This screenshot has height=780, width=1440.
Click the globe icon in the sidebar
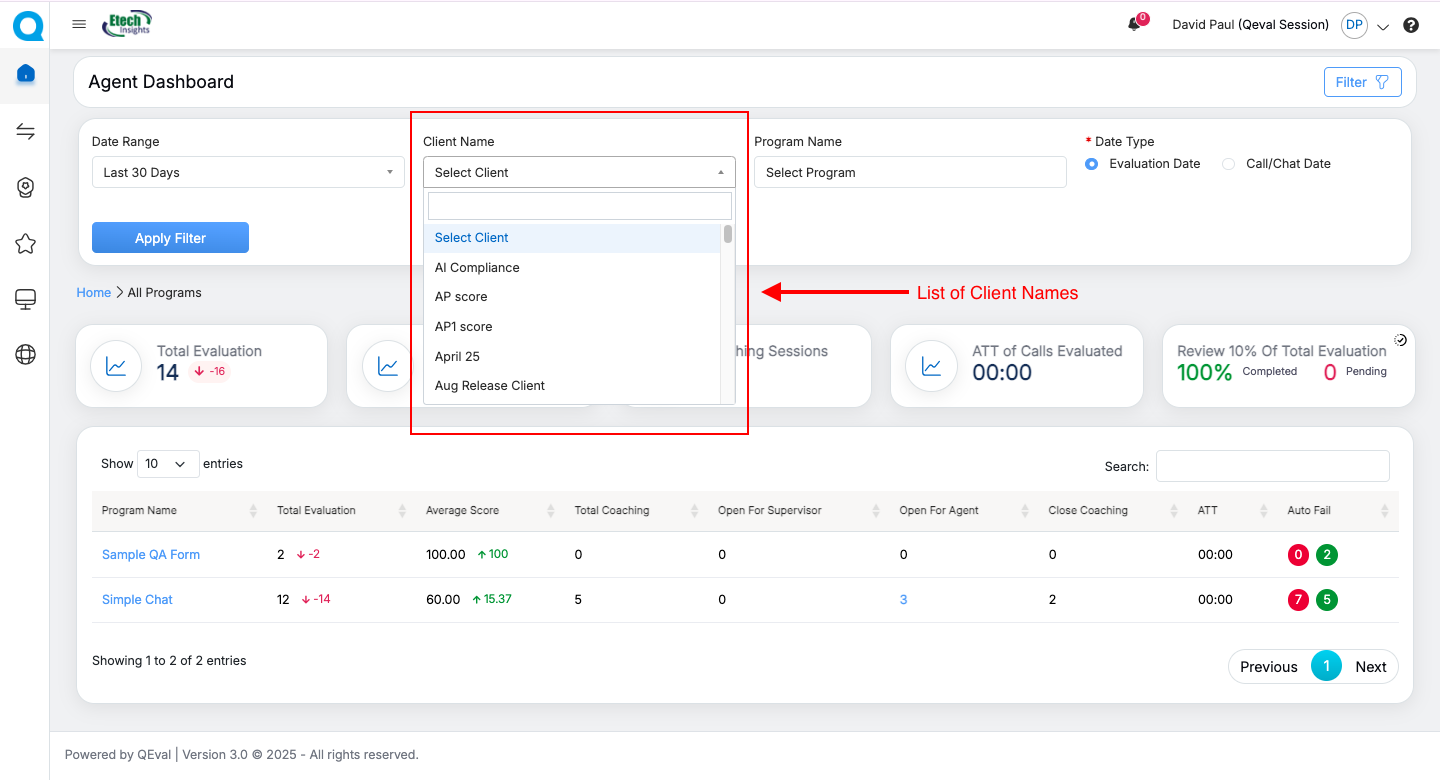tap(26, 355)
